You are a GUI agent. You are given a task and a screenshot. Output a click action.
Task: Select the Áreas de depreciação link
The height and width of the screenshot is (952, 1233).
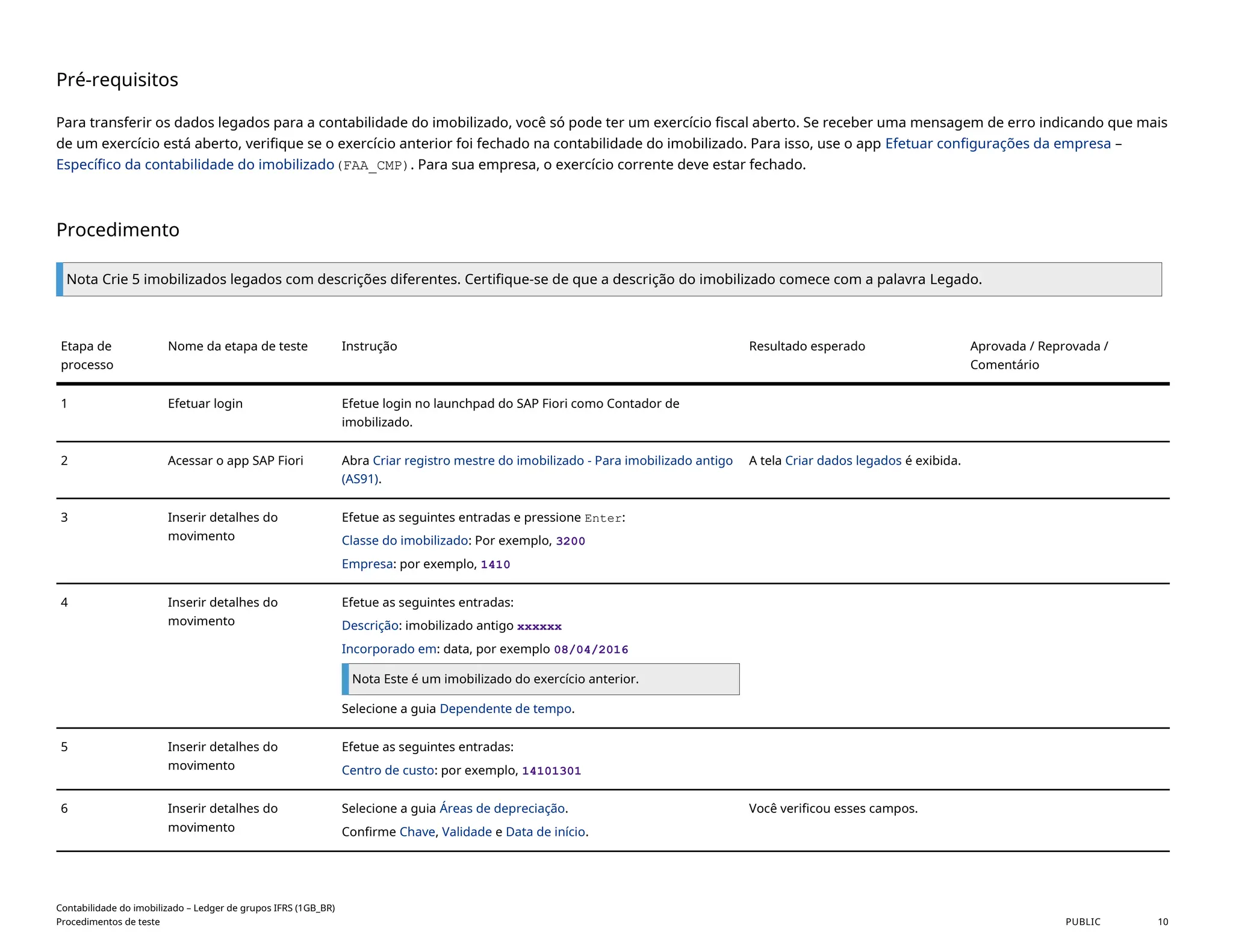(502, 808)
